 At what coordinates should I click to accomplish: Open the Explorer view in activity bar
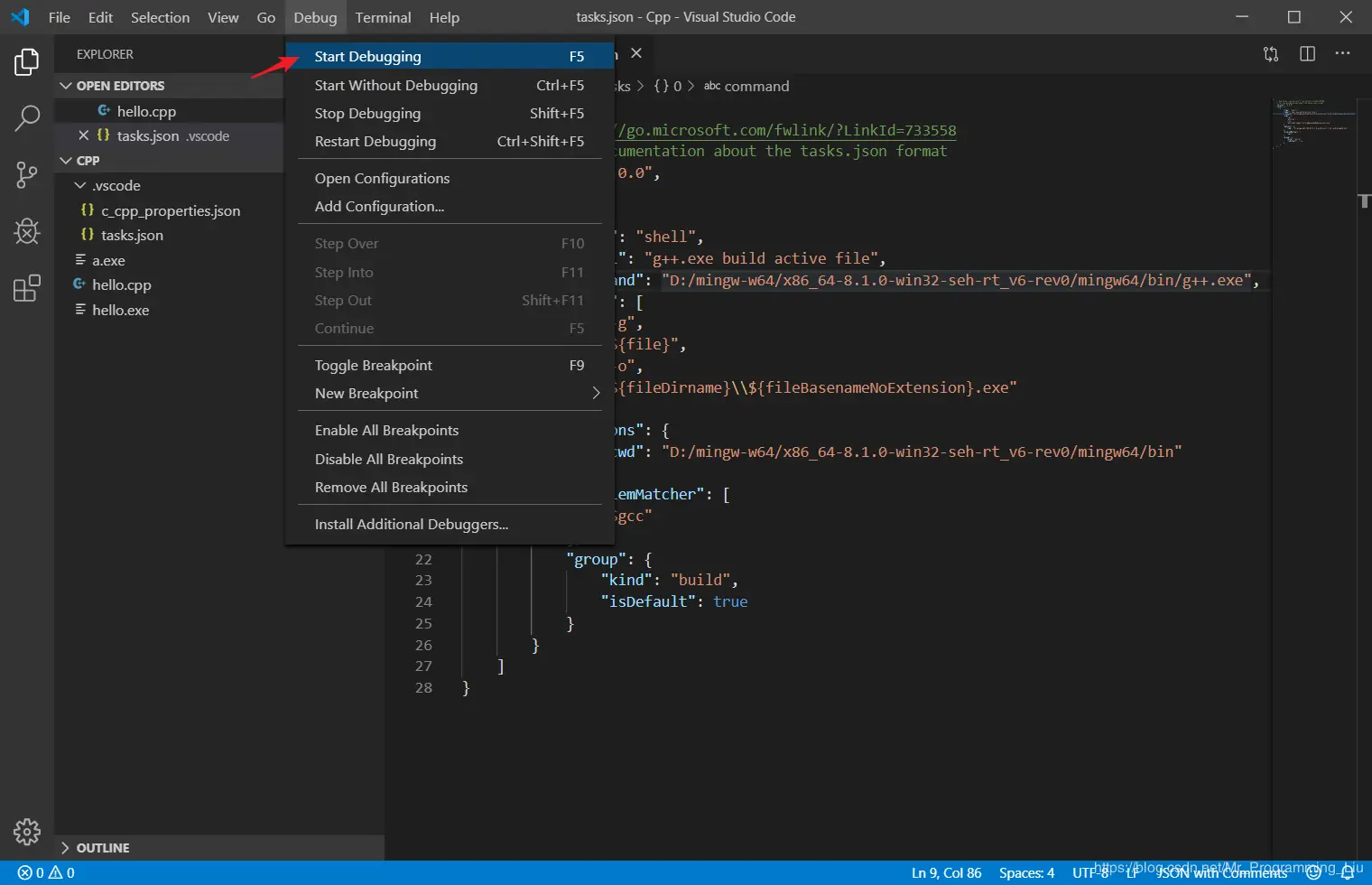[x=27, y=62]
